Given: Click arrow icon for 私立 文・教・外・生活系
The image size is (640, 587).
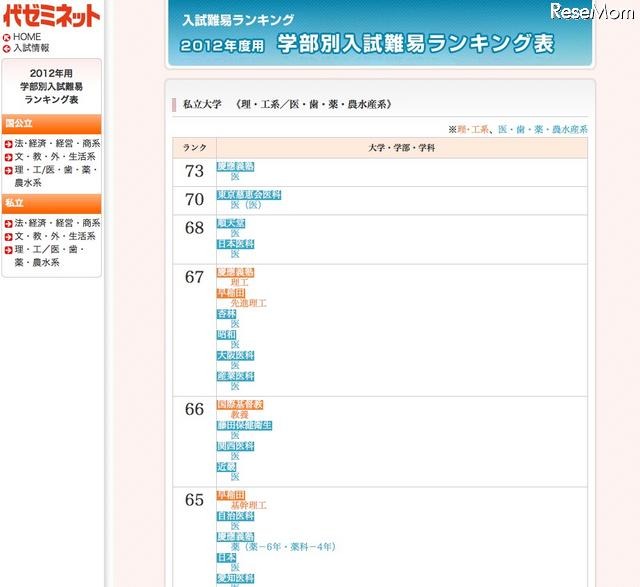Looking at the screenshot, I should (8, 236).
